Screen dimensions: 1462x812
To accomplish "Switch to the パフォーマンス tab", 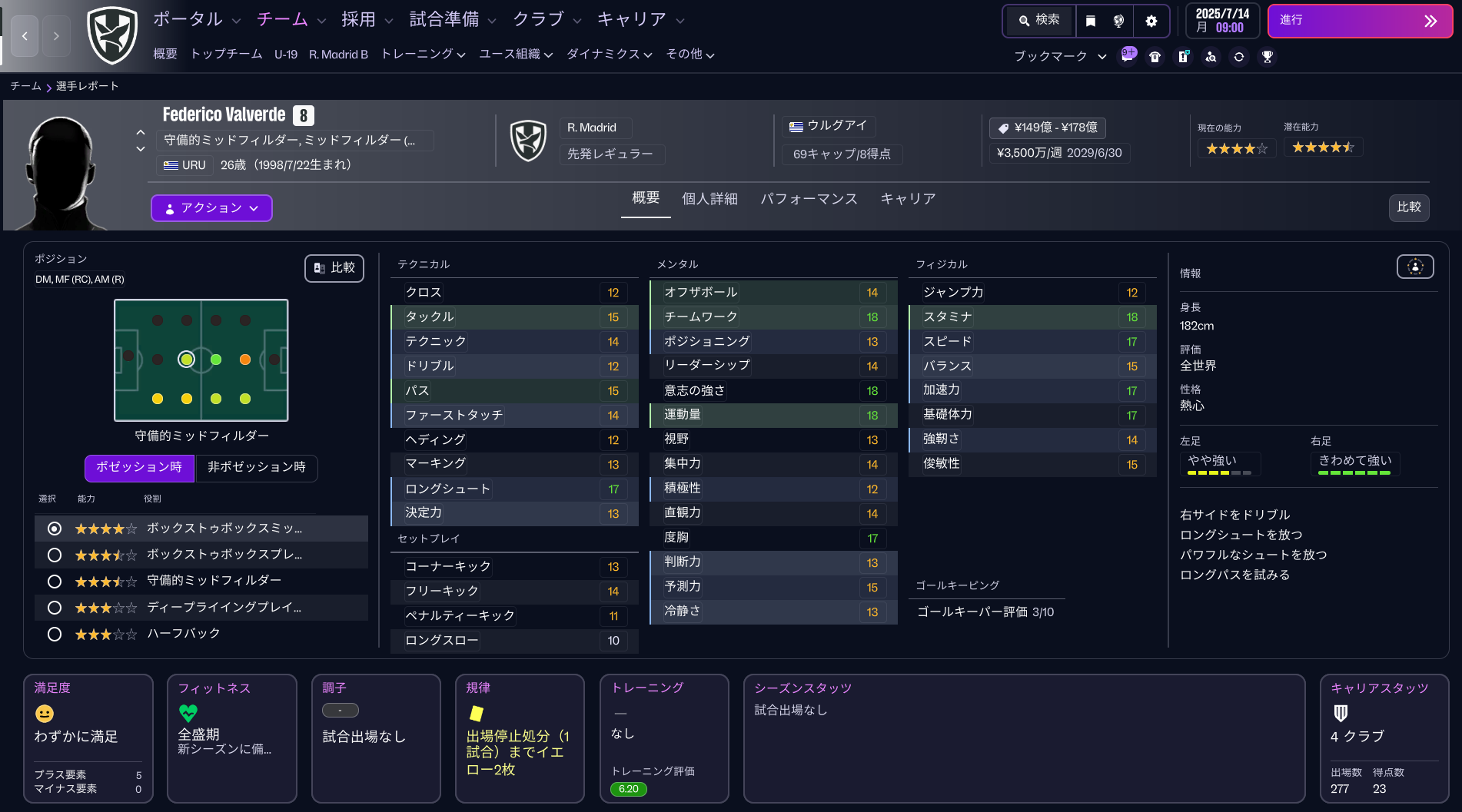I will pos(809,199).
